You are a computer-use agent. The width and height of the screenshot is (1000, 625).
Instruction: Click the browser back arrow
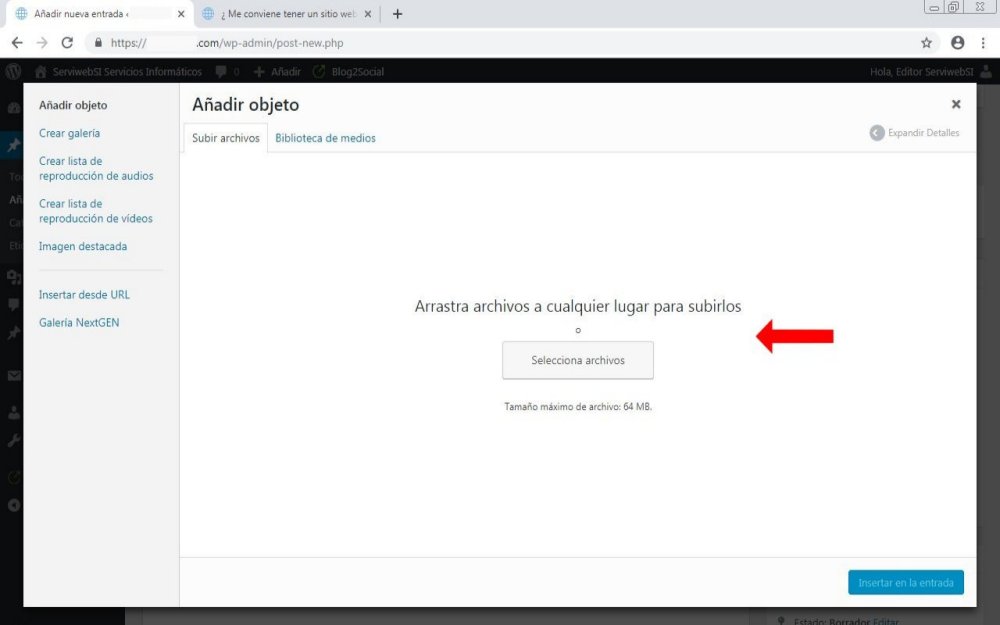pos(17,43)
